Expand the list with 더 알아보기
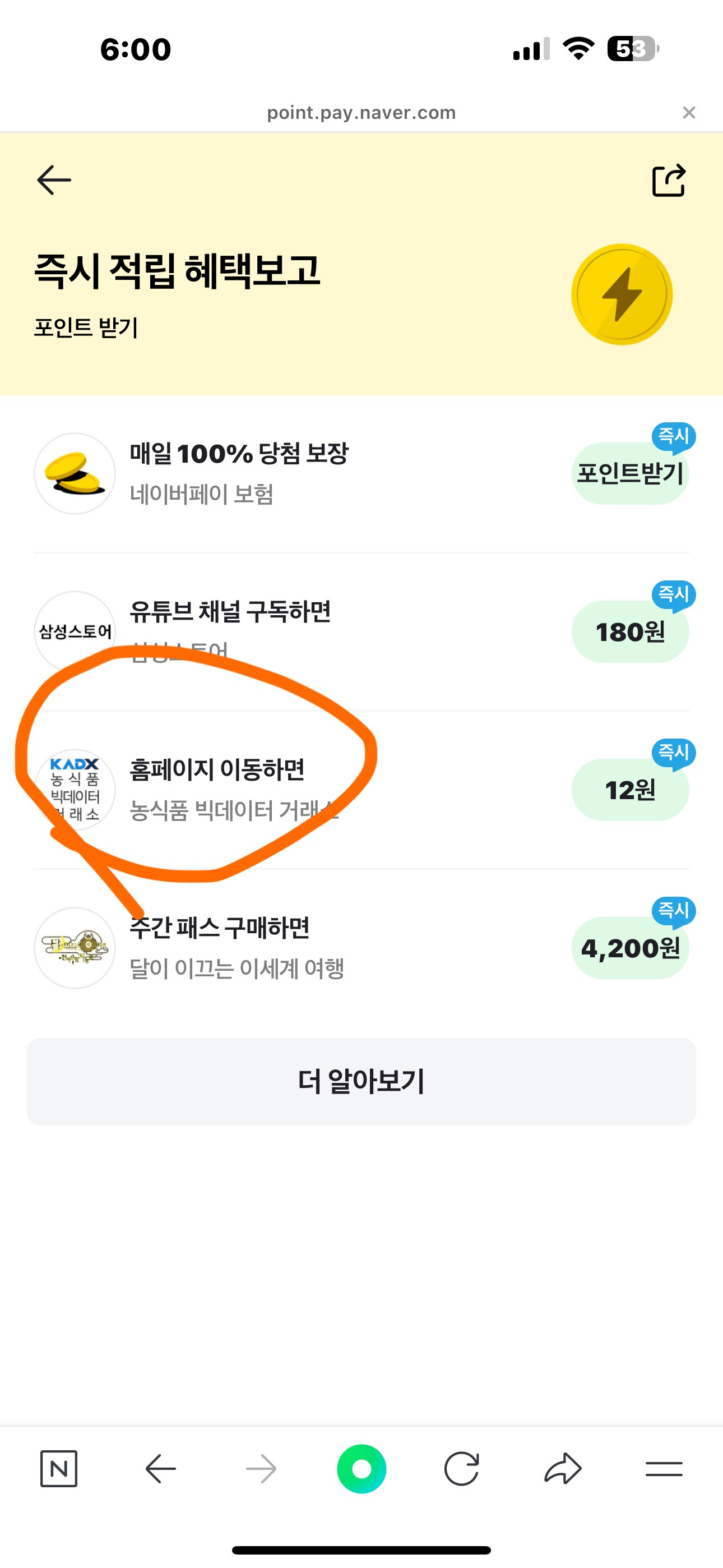 point(361,1082)
